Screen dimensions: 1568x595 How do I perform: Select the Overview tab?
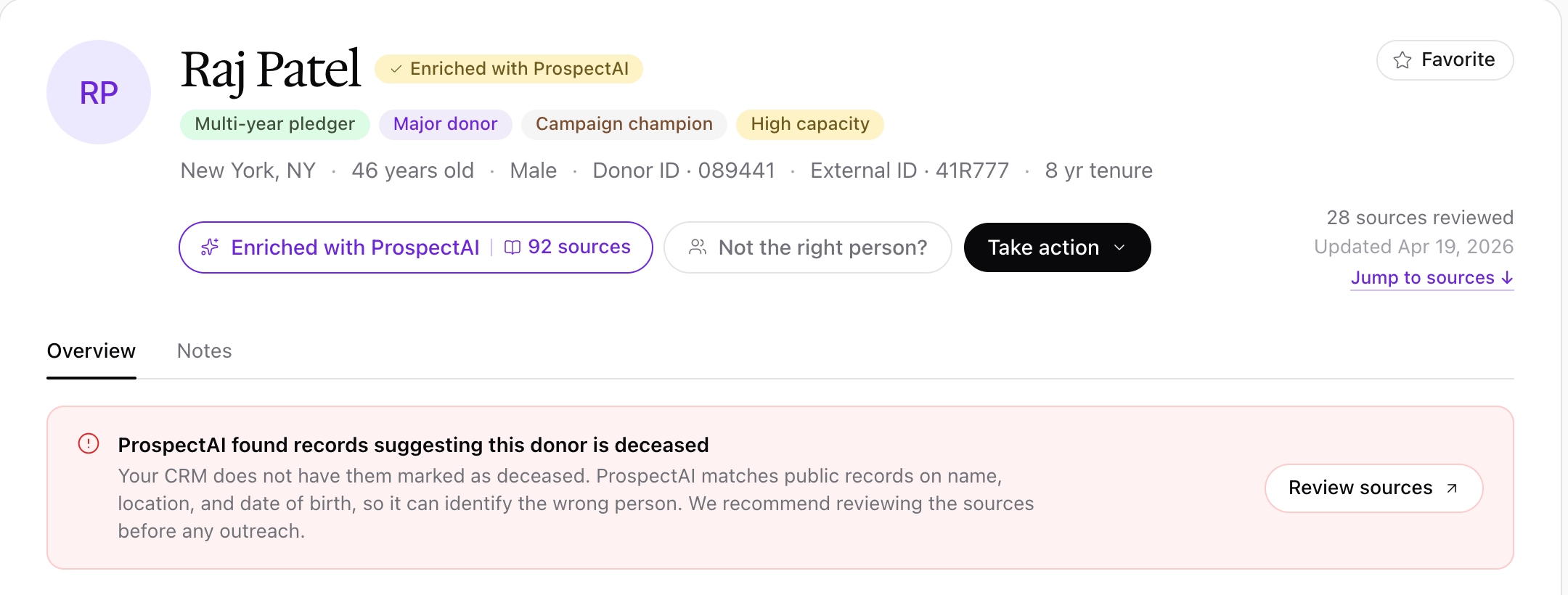pos(91,351)
